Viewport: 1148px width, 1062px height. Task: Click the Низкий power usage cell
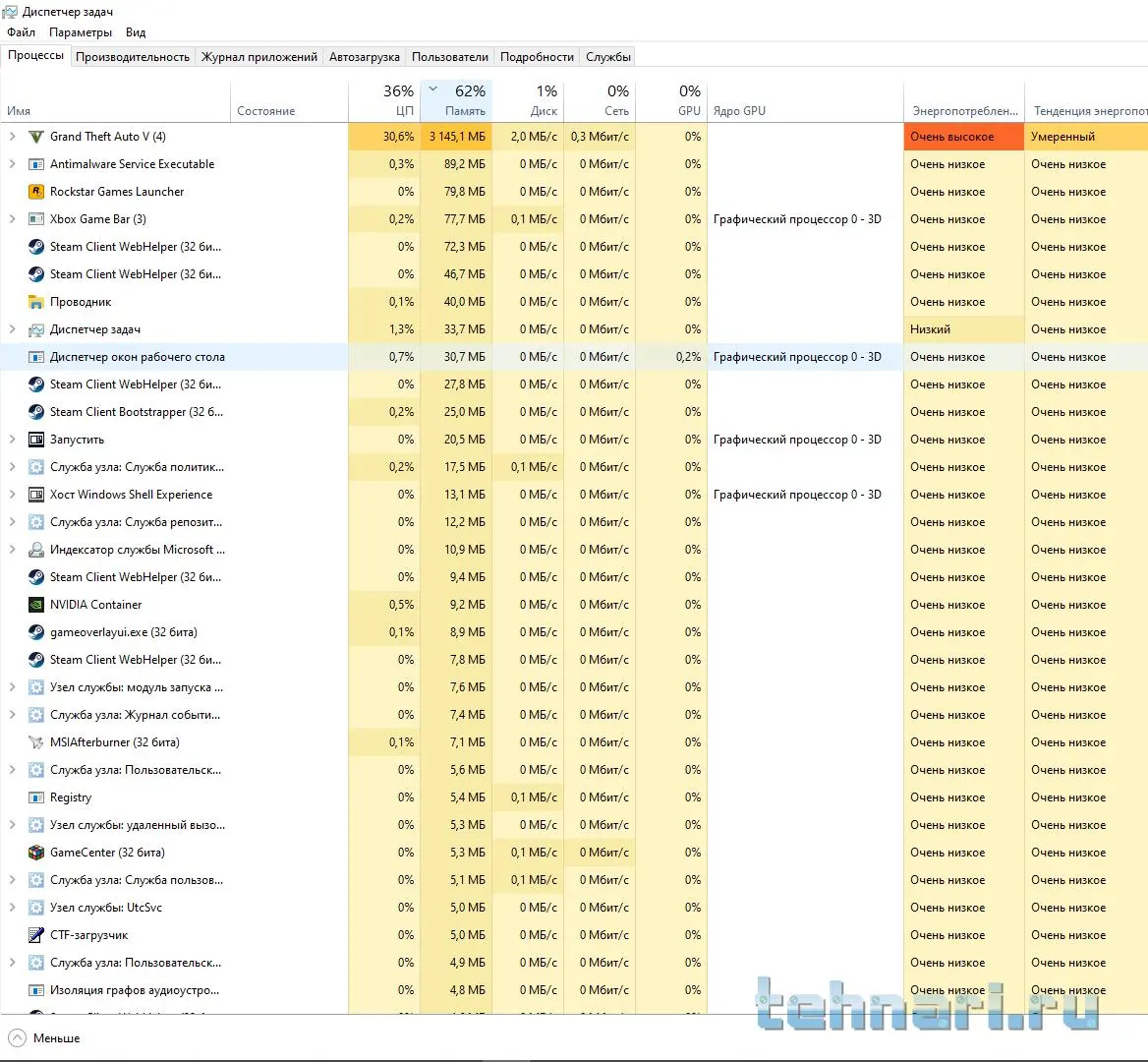(x=964, y=329)
